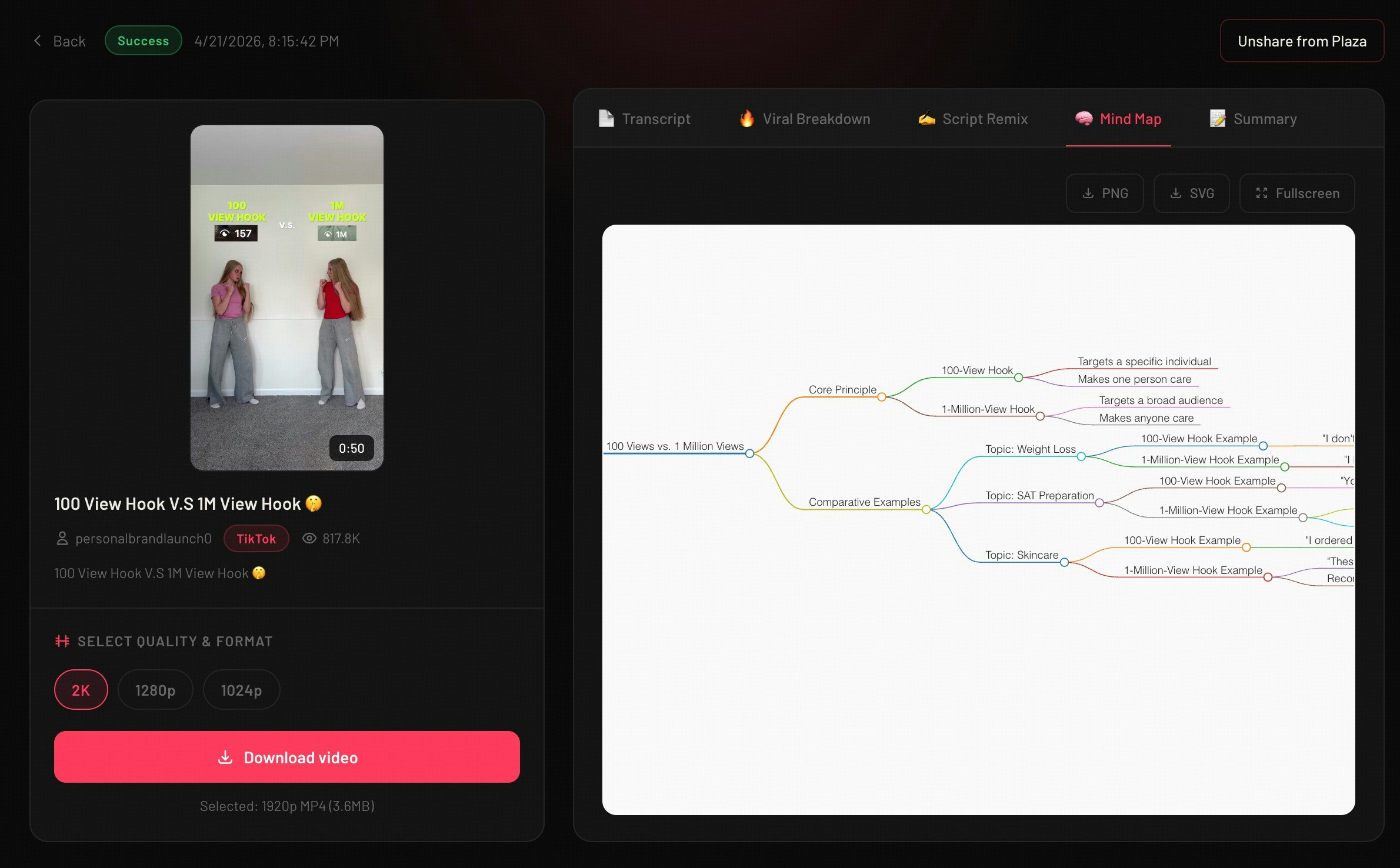
Task: Collapse the 1-Million-View Hook node circle
Action: [1040, 416]
